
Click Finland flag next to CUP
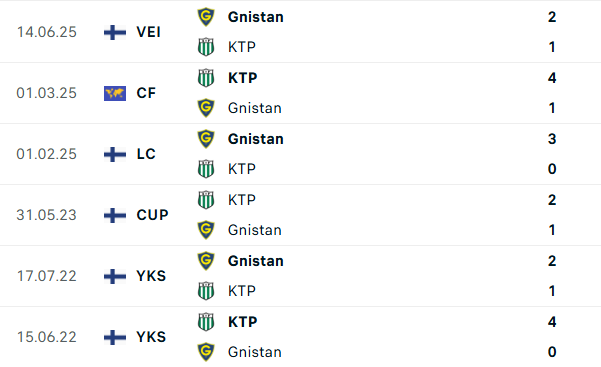pos(115,215)
